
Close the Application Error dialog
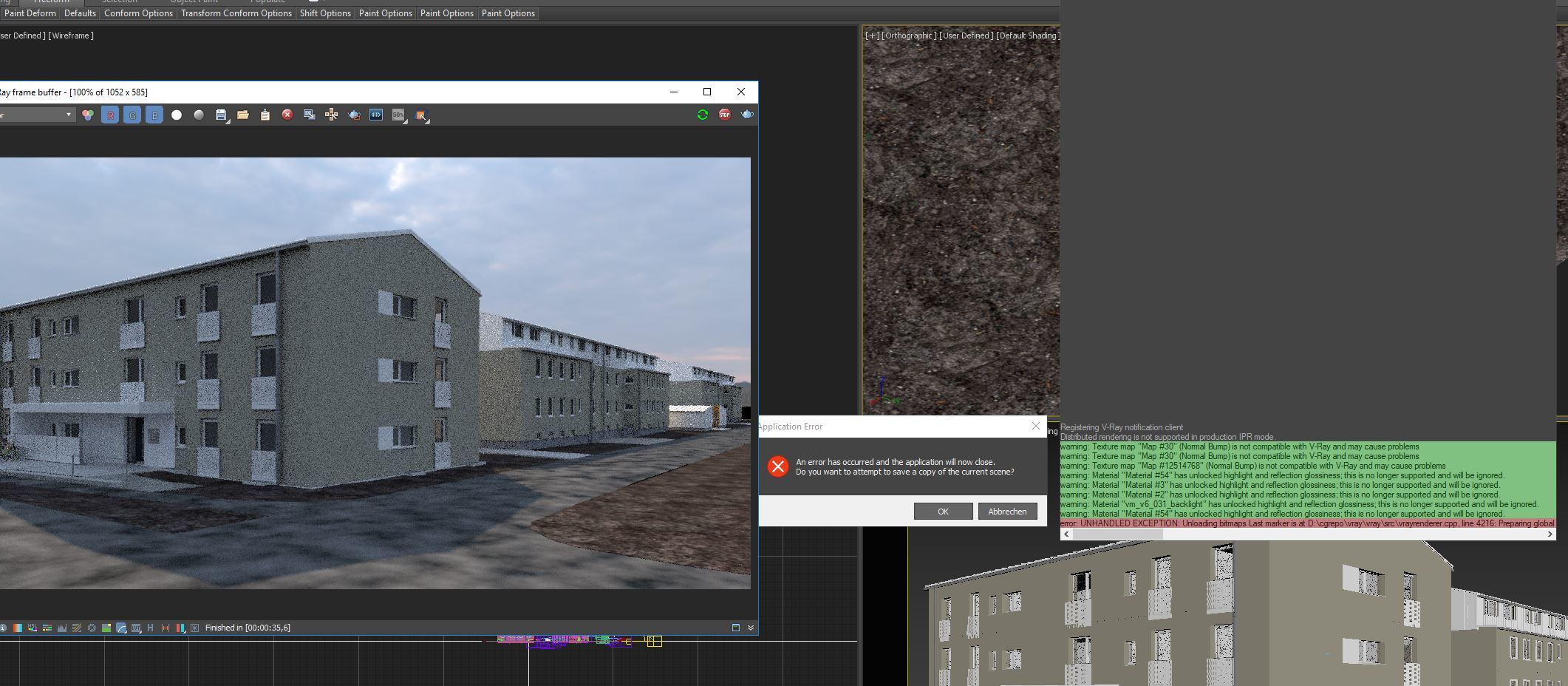coord(1035,426)
